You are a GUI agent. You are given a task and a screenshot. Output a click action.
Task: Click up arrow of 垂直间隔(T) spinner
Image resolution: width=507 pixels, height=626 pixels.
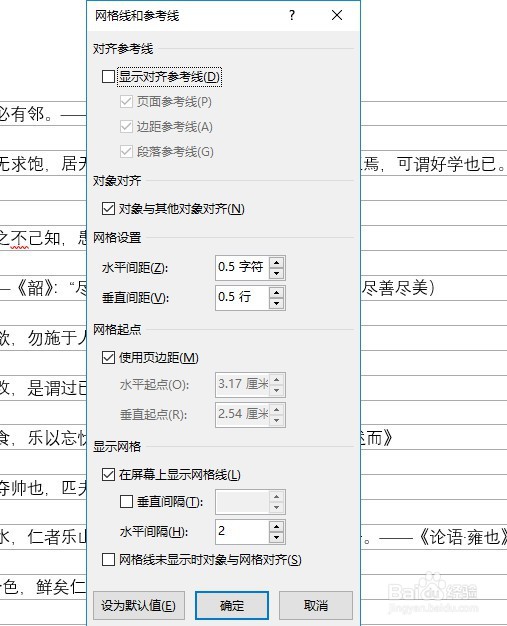276,496
